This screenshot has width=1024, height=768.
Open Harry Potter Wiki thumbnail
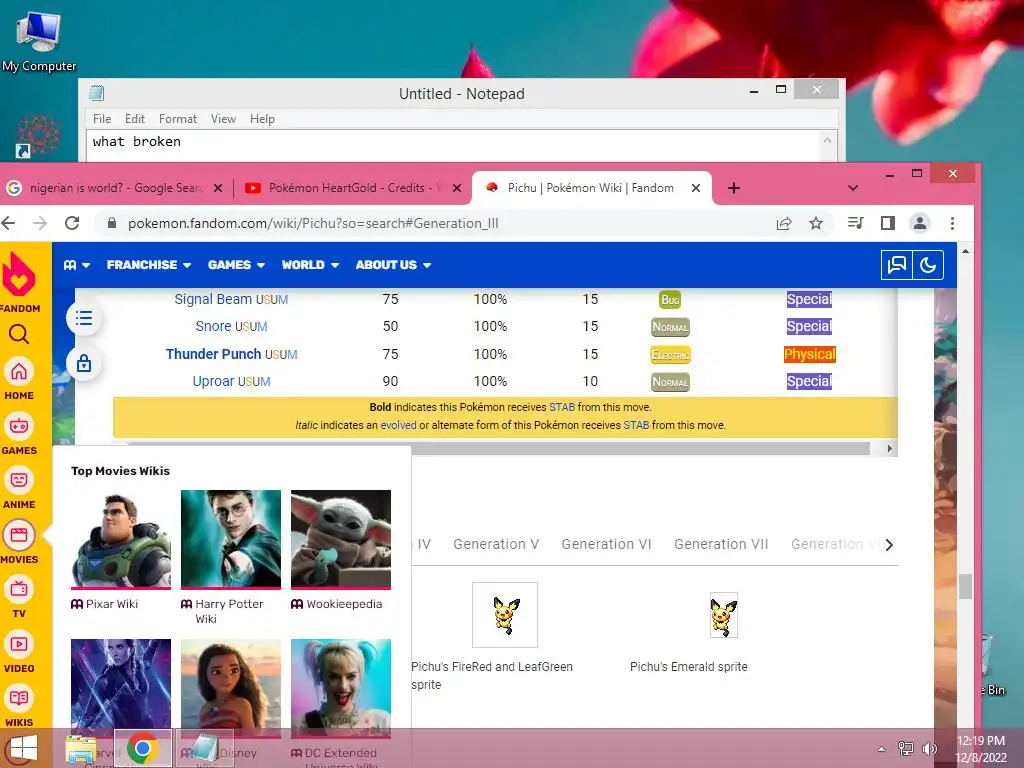coord(231,539)
